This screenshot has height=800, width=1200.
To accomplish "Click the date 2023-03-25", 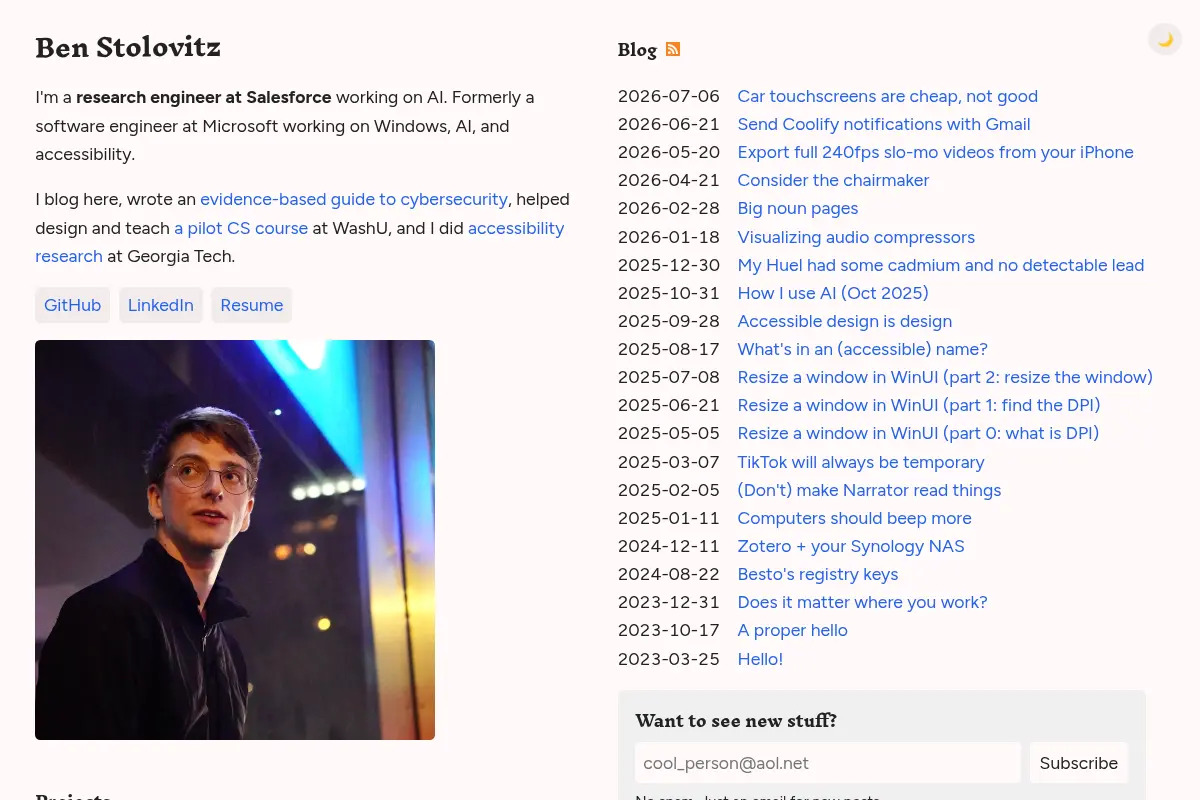I will pos(669,659).
